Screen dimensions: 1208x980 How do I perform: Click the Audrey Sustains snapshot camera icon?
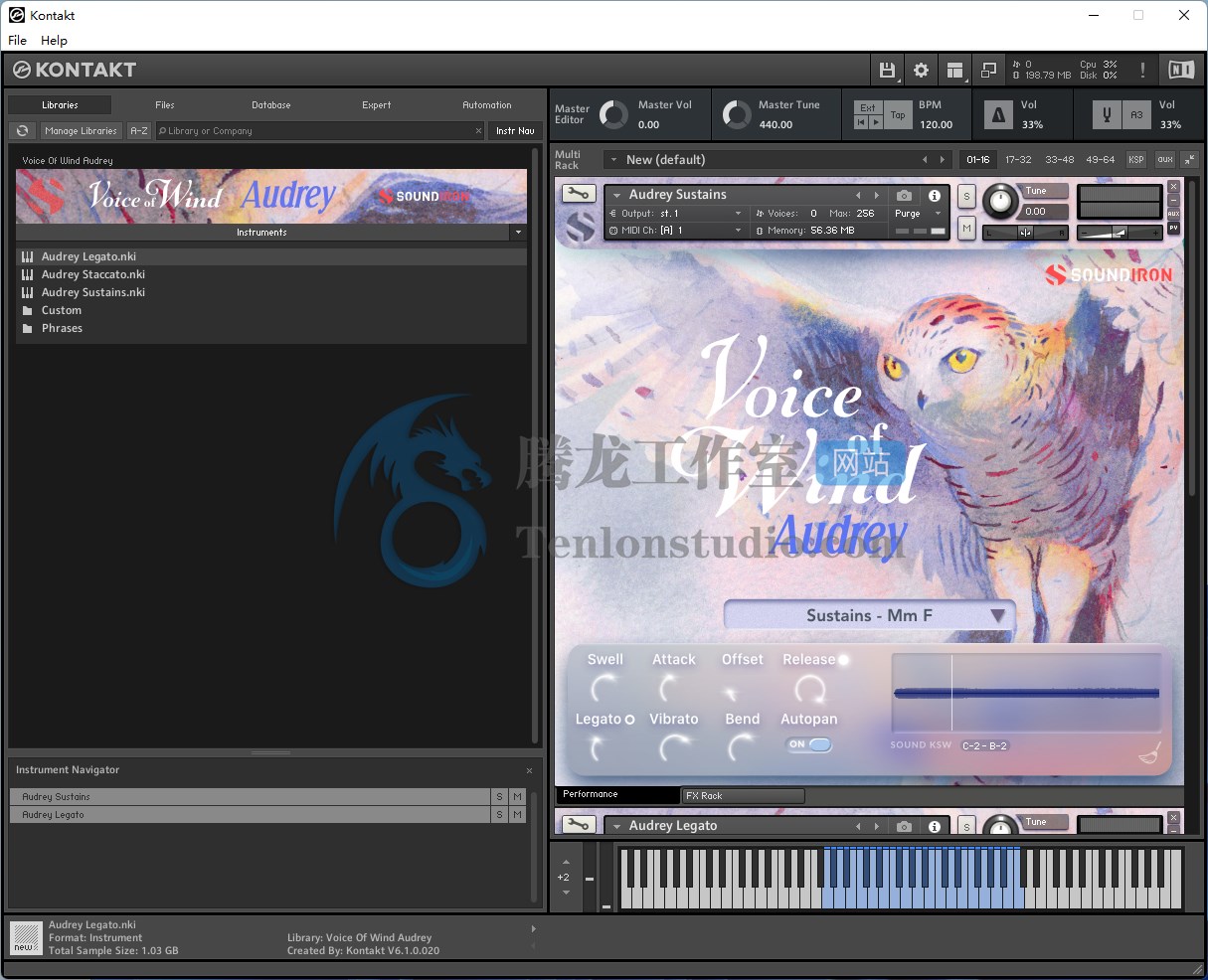click(904, 196)
